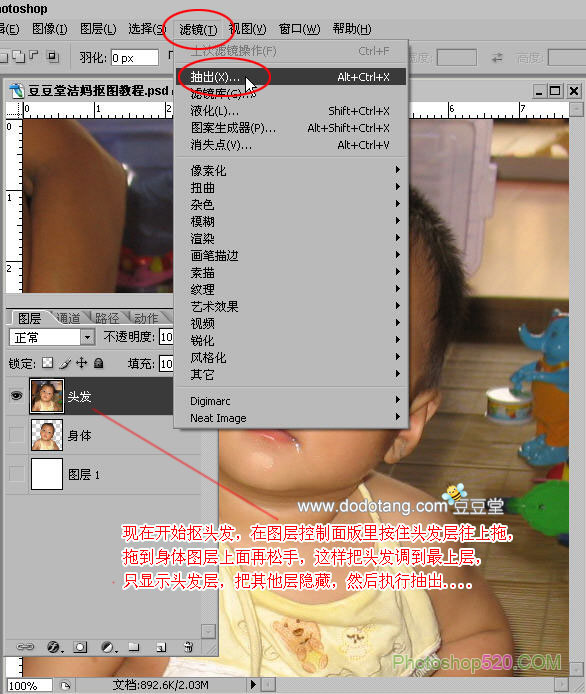
Task: Expand the 像素化 submenu
Action: [290, 170]
